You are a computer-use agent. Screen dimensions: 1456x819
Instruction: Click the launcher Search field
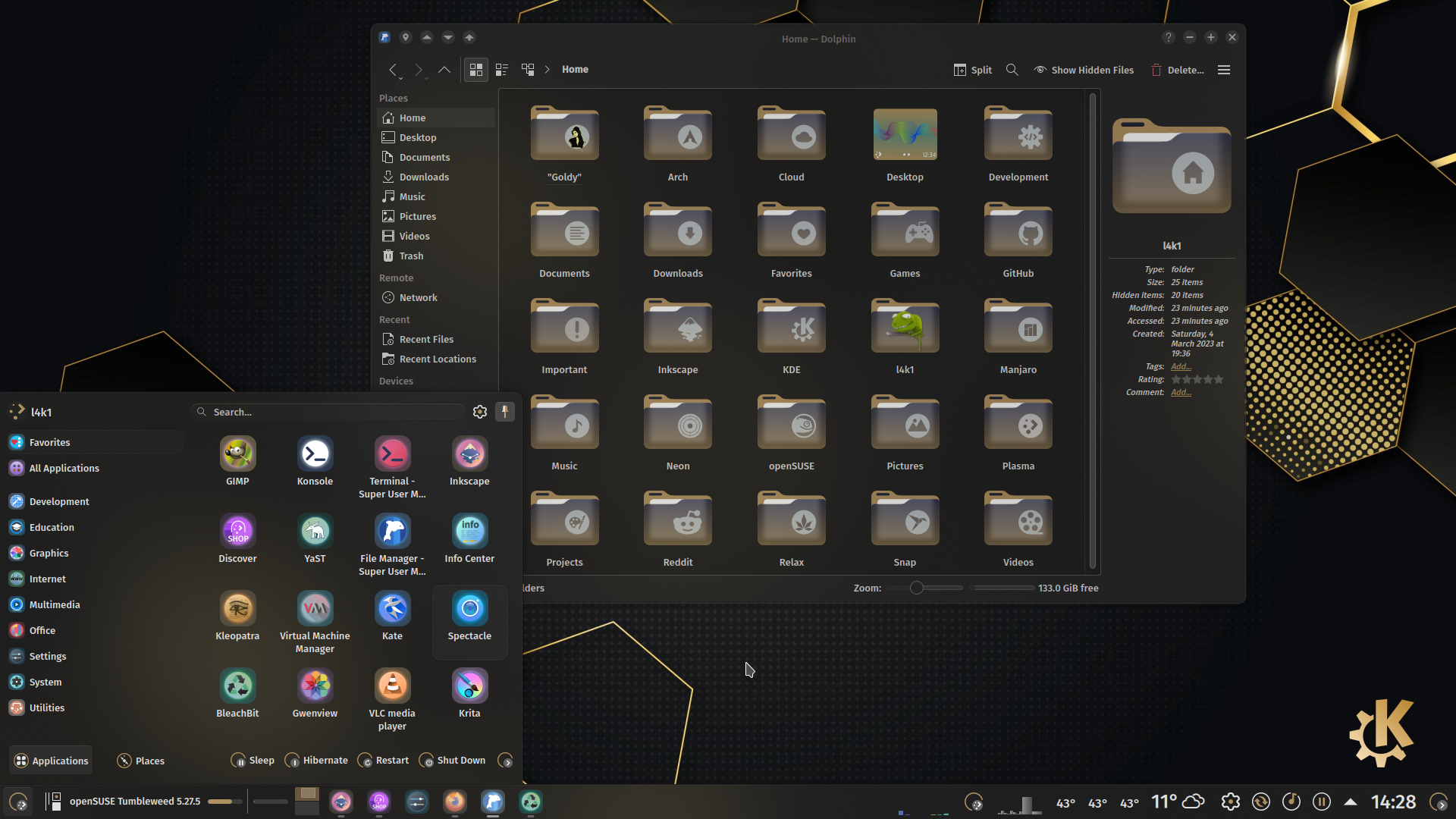pyautogui.click(x=328, y=412)
